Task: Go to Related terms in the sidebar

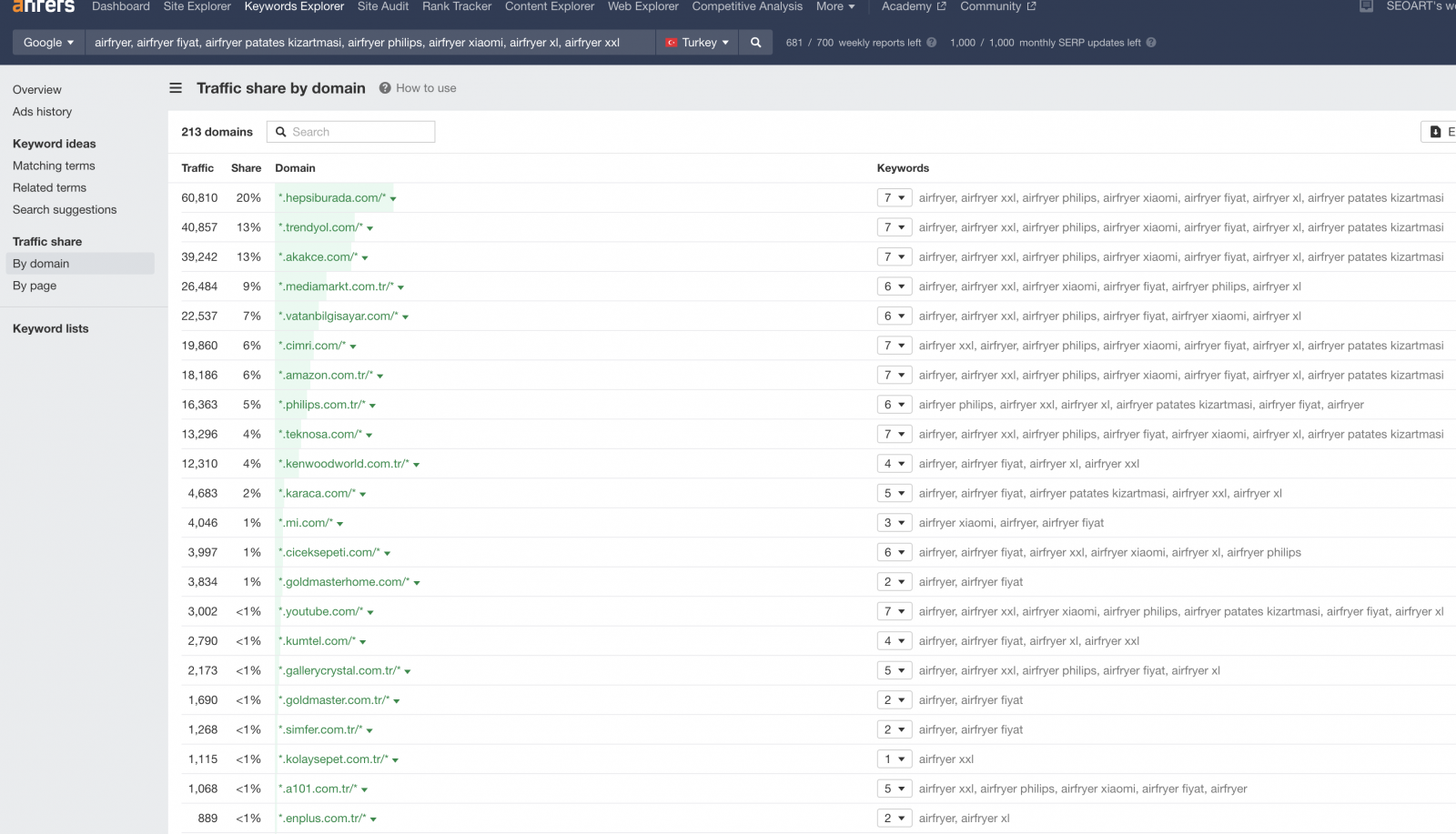Action: click(x=49, y=187)
